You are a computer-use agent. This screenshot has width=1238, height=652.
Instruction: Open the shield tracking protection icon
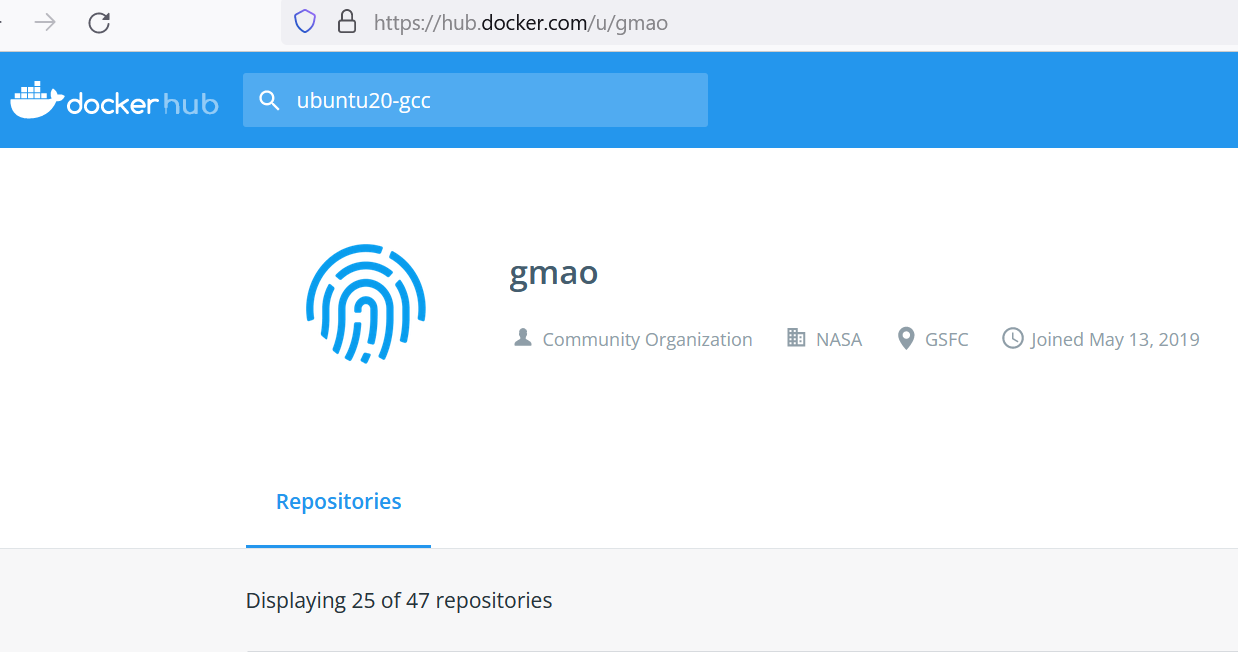(x=305, y=22)
